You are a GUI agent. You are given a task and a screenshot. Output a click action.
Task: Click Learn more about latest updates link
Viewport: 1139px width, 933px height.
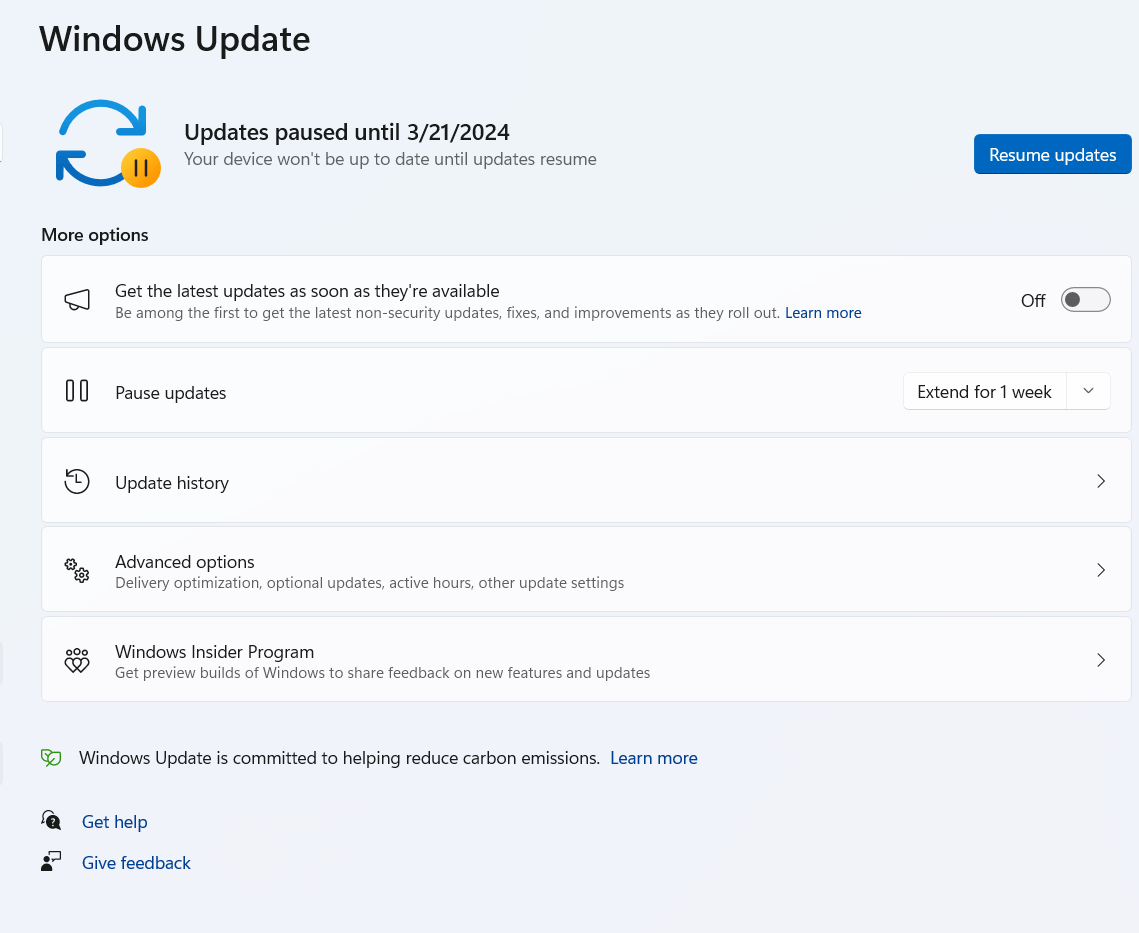point(823,312)
